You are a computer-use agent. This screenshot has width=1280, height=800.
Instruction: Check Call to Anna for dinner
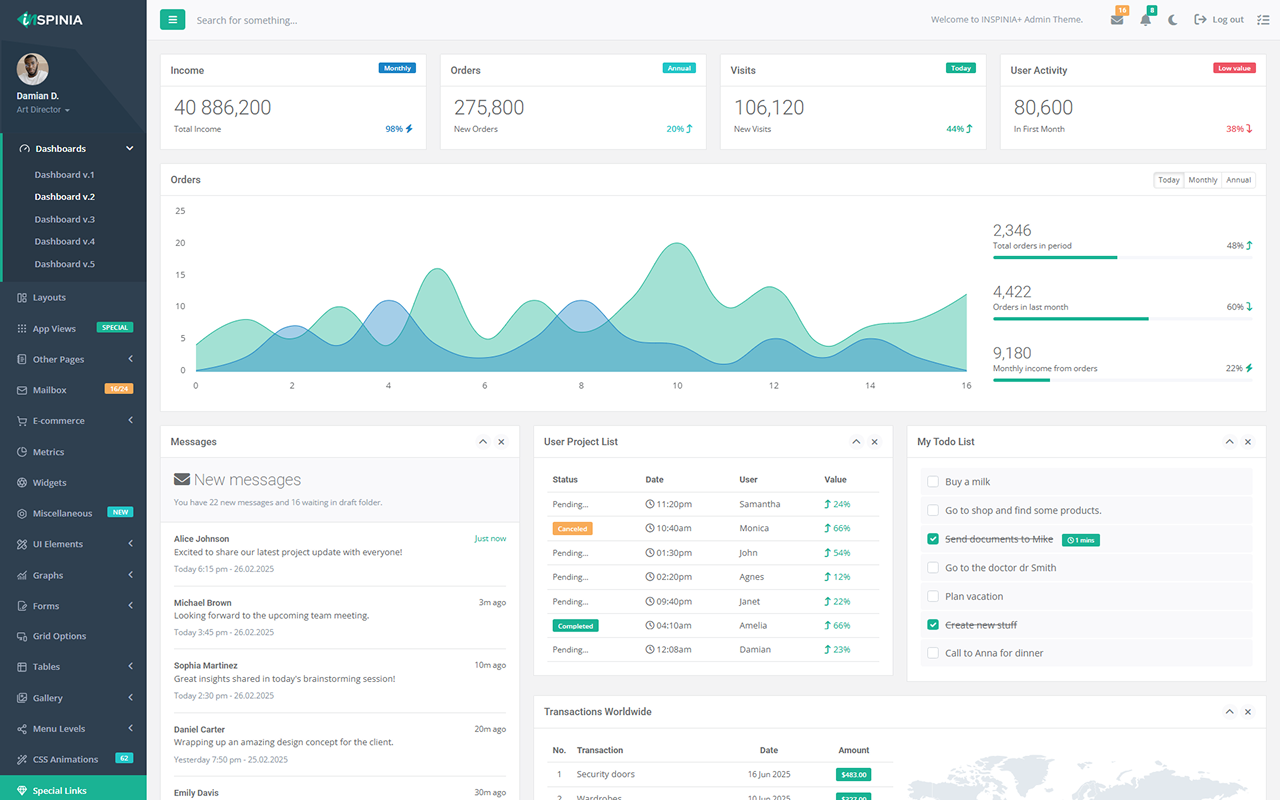(x=933, y=653)
